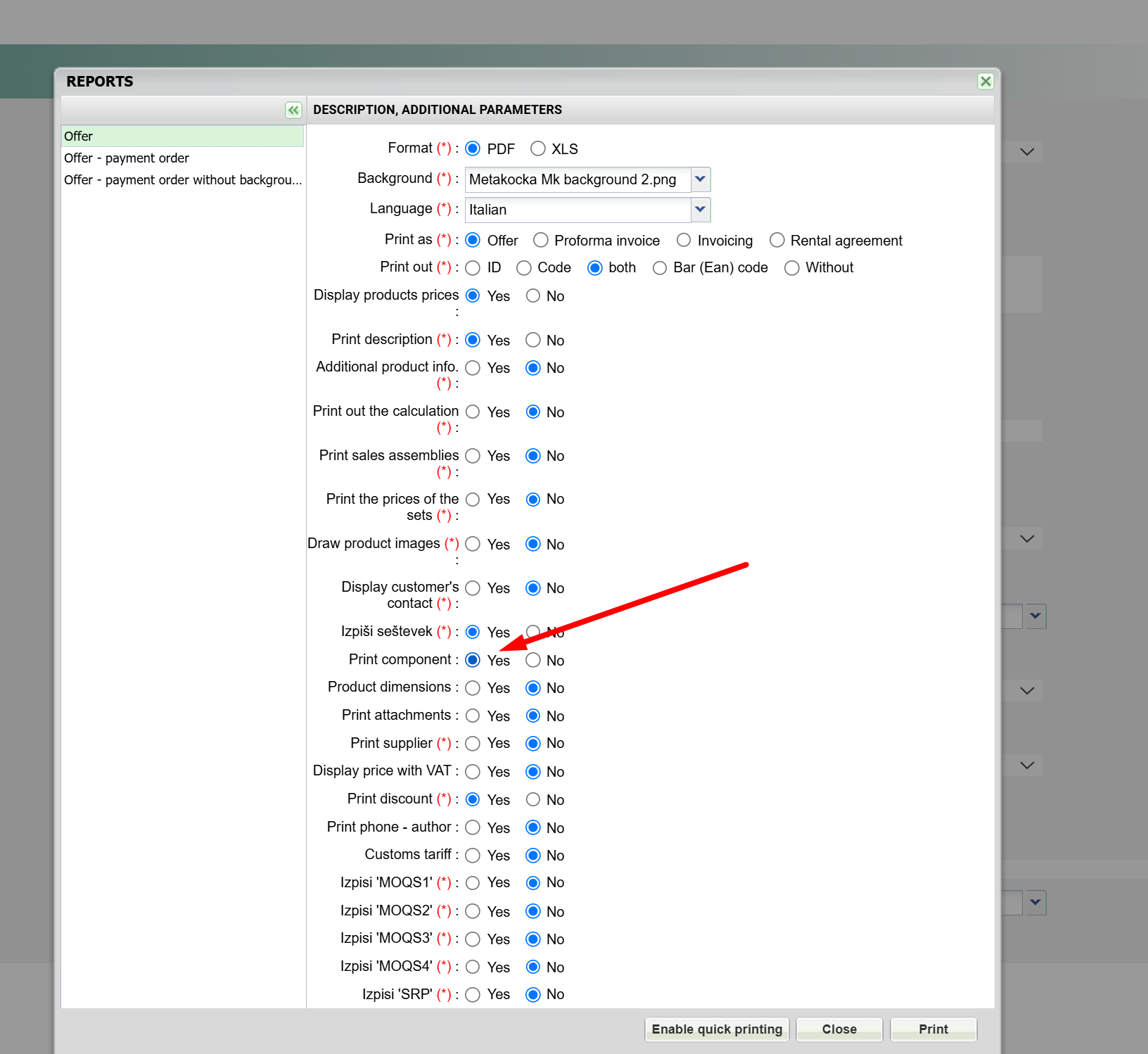Image resolution: width=1148 pixels, height=1054 pixels.
Task: Set Print attachments to Yes
Action: point(473,716)
